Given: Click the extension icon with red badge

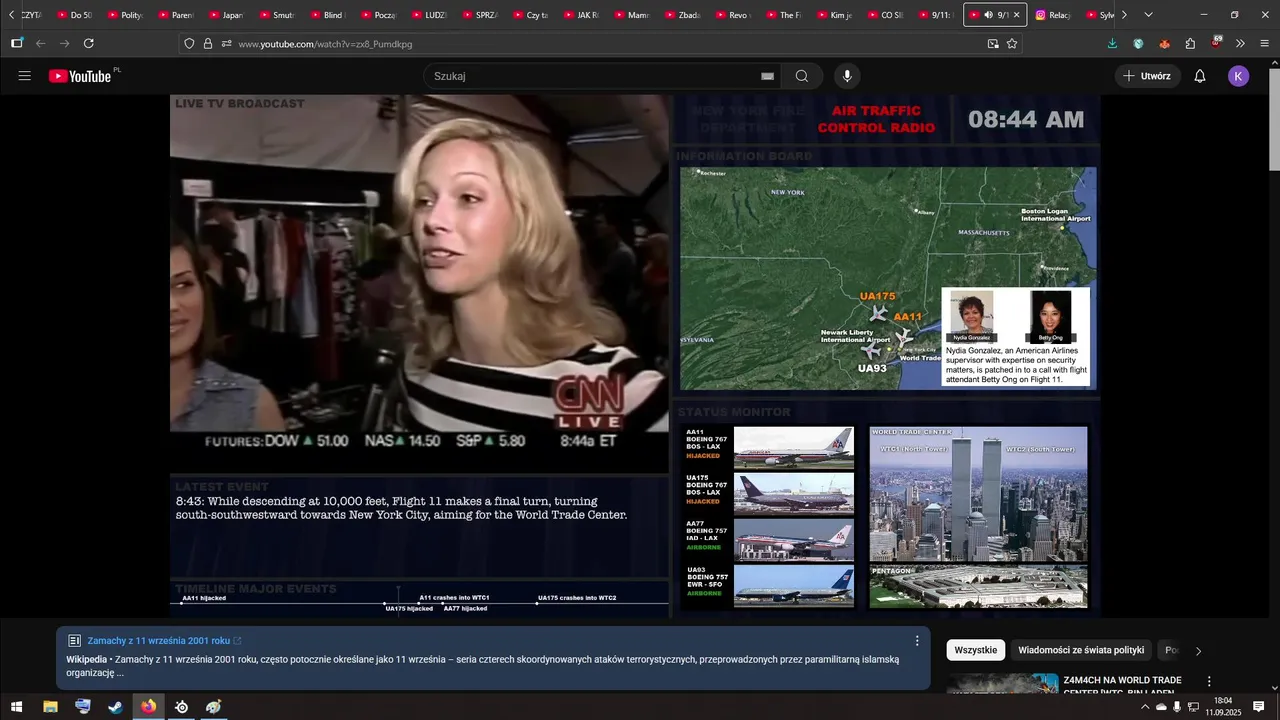Looking at the screenshot, I should (1216, 43).
